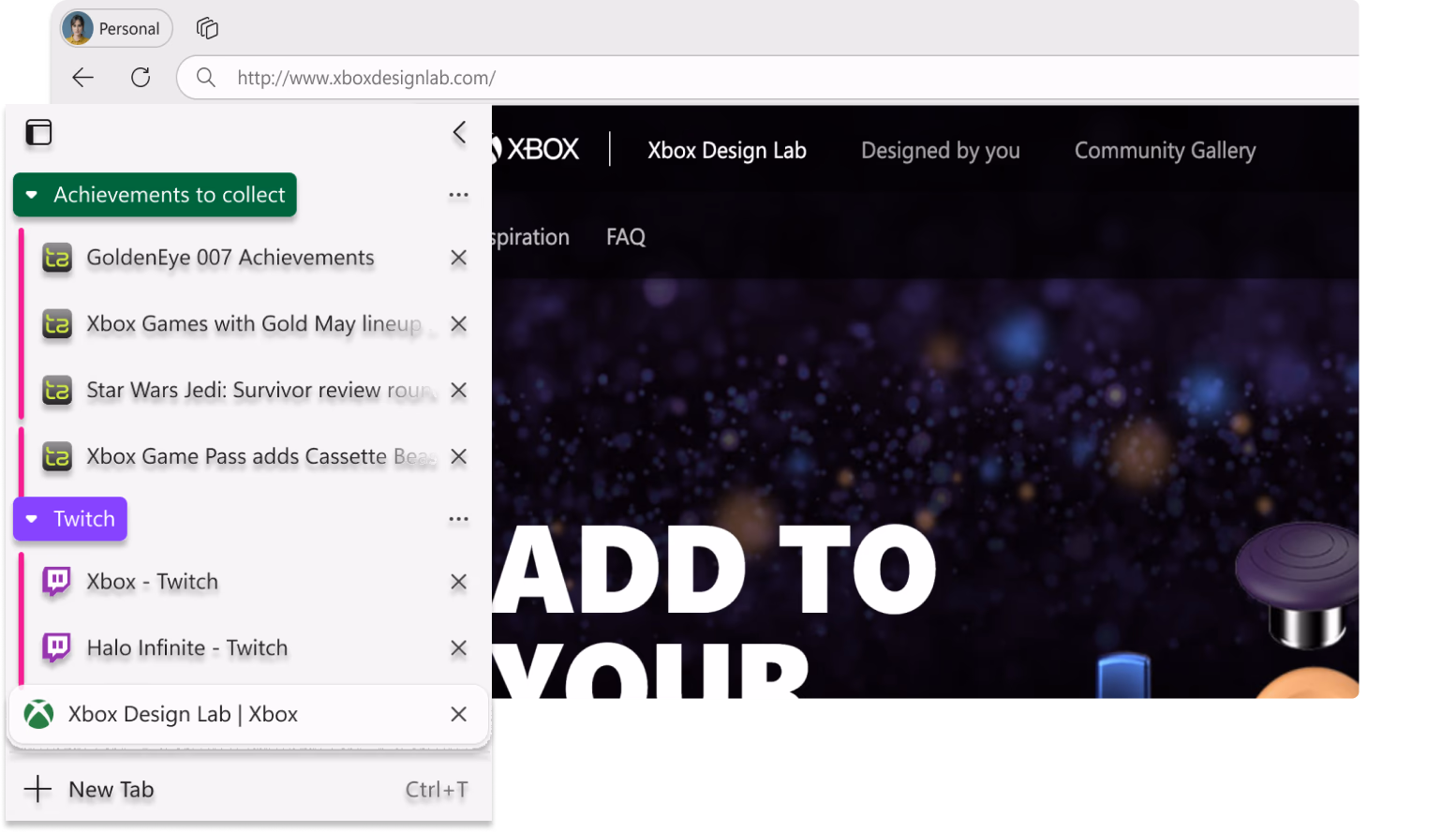
Task: Close the Xbox Design Lab | Xbox tab
Action: click(x=458, y=715)
